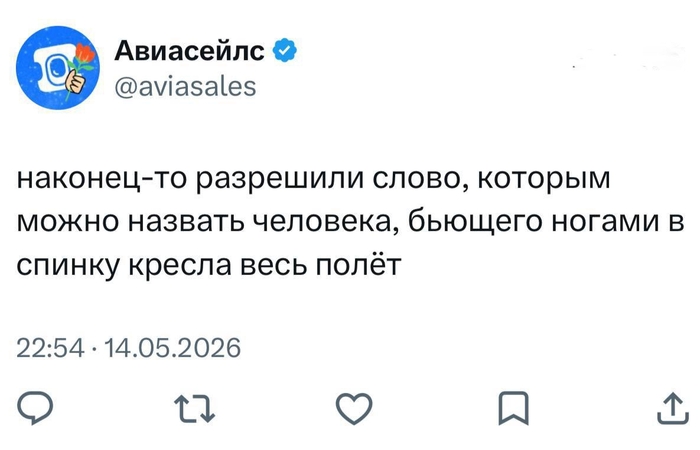Click the @aviasales handle
The width and height of the screenshot is (700, 450).
tap(185, 86)
